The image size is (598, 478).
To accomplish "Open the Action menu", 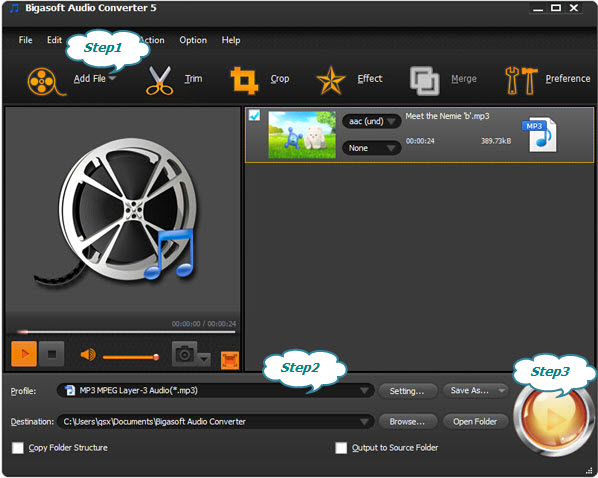I will [x=152, y=40].
